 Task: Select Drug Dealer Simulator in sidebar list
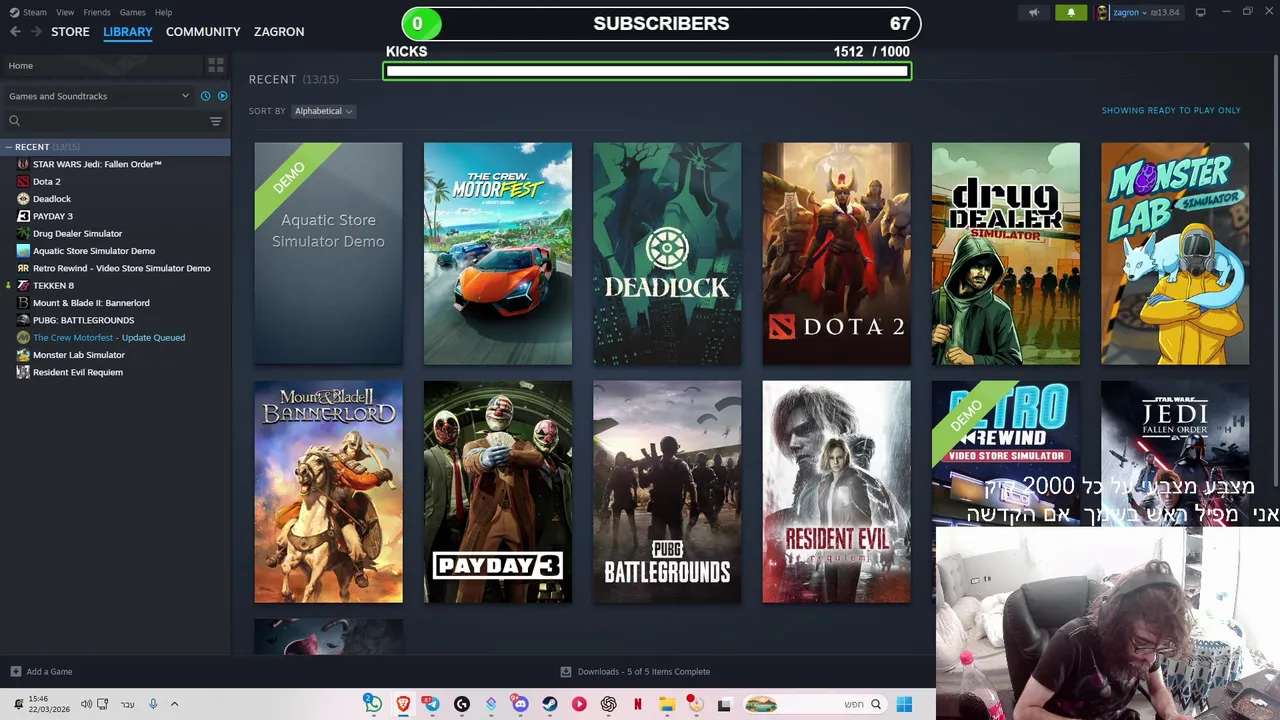(x=77, y=233)
